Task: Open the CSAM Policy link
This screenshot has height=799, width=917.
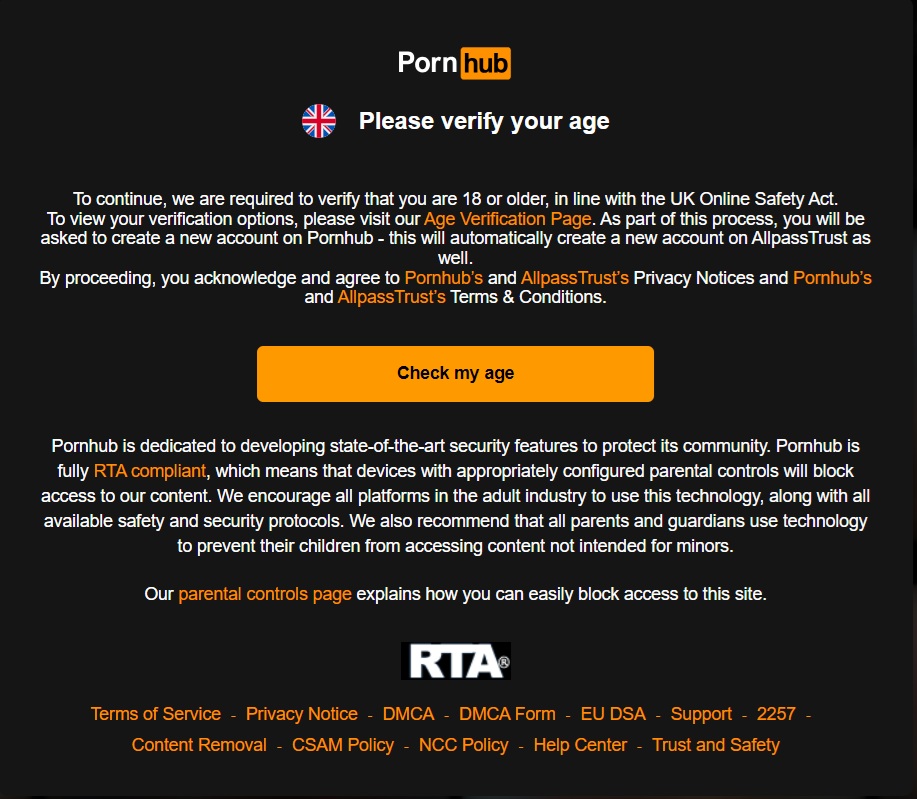Action: (343, 745)
